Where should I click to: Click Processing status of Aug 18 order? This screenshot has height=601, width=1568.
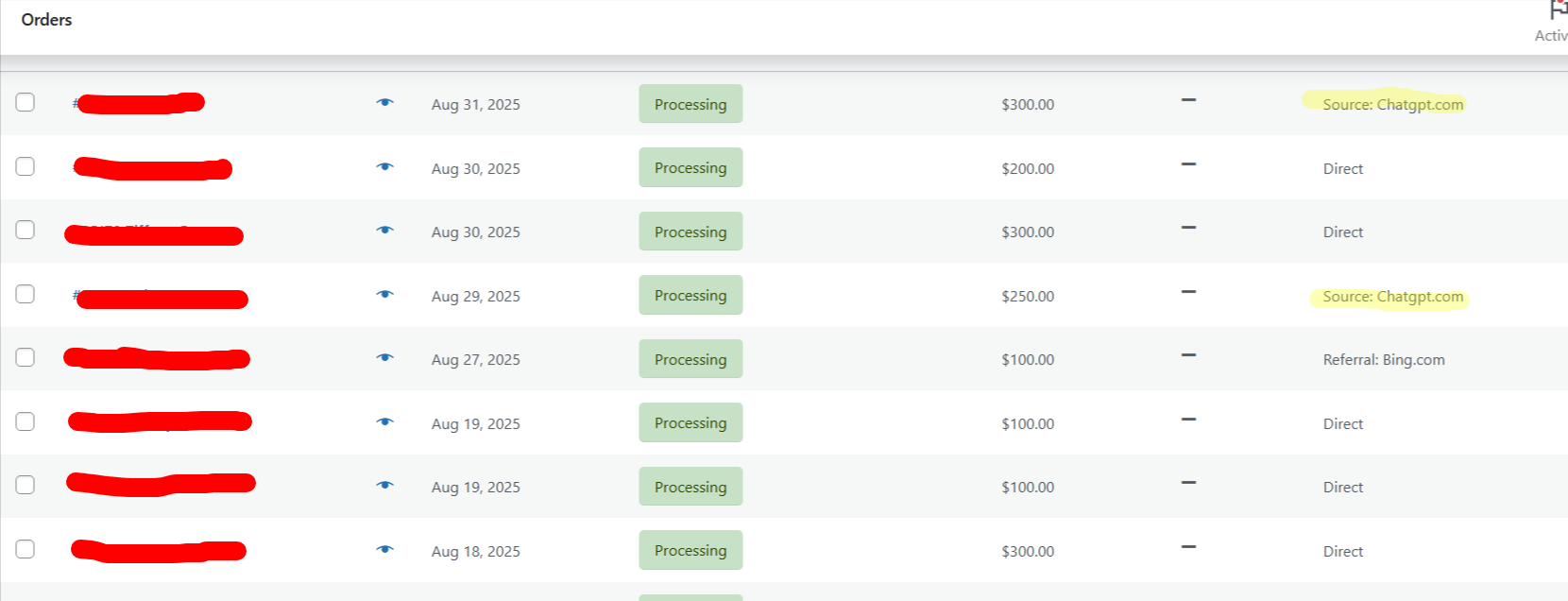click(690, 550)
